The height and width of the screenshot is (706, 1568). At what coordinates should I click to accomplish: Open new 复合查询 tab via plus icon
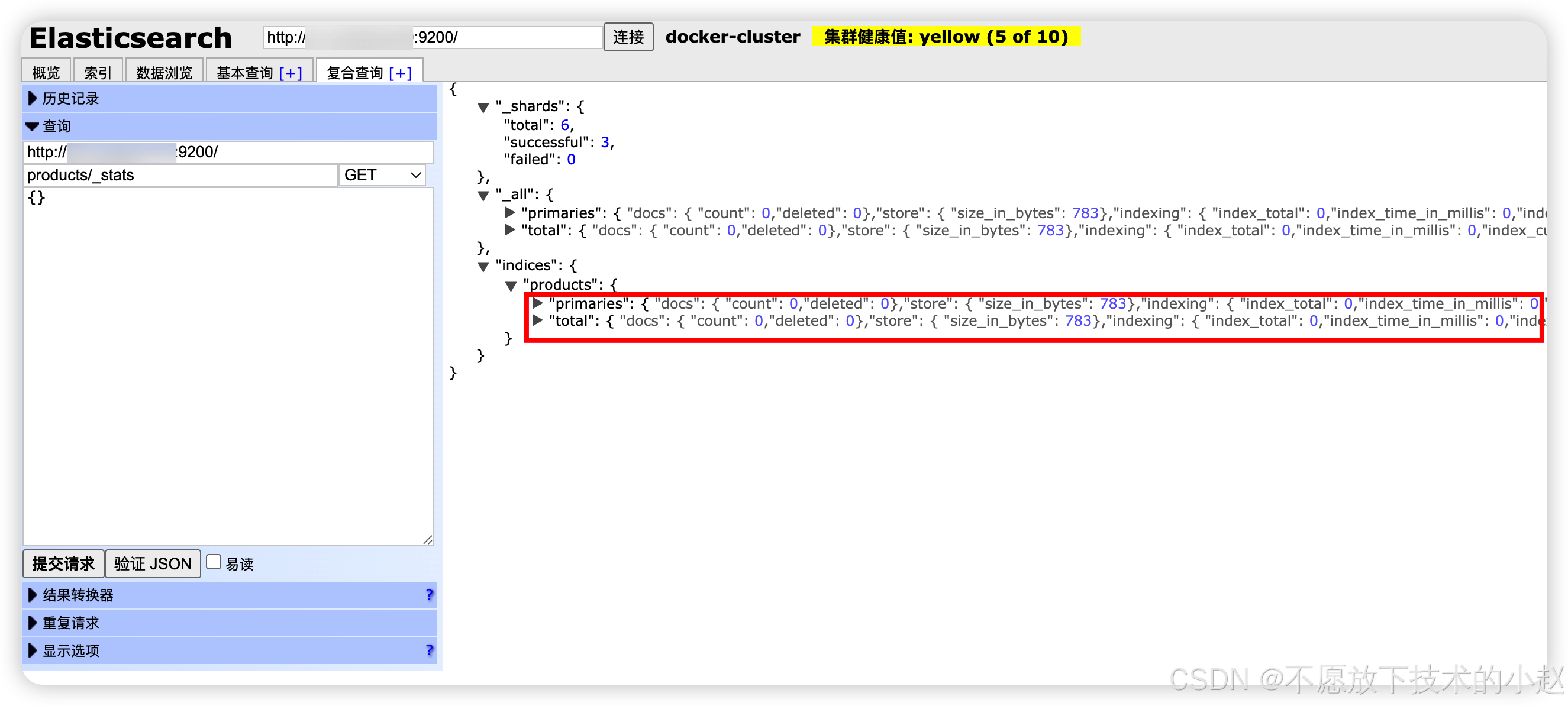click(x=400, y=73)
